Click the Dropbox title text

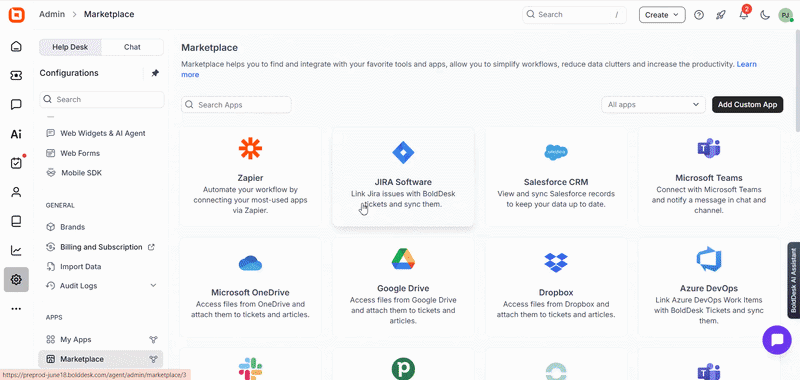556,292
